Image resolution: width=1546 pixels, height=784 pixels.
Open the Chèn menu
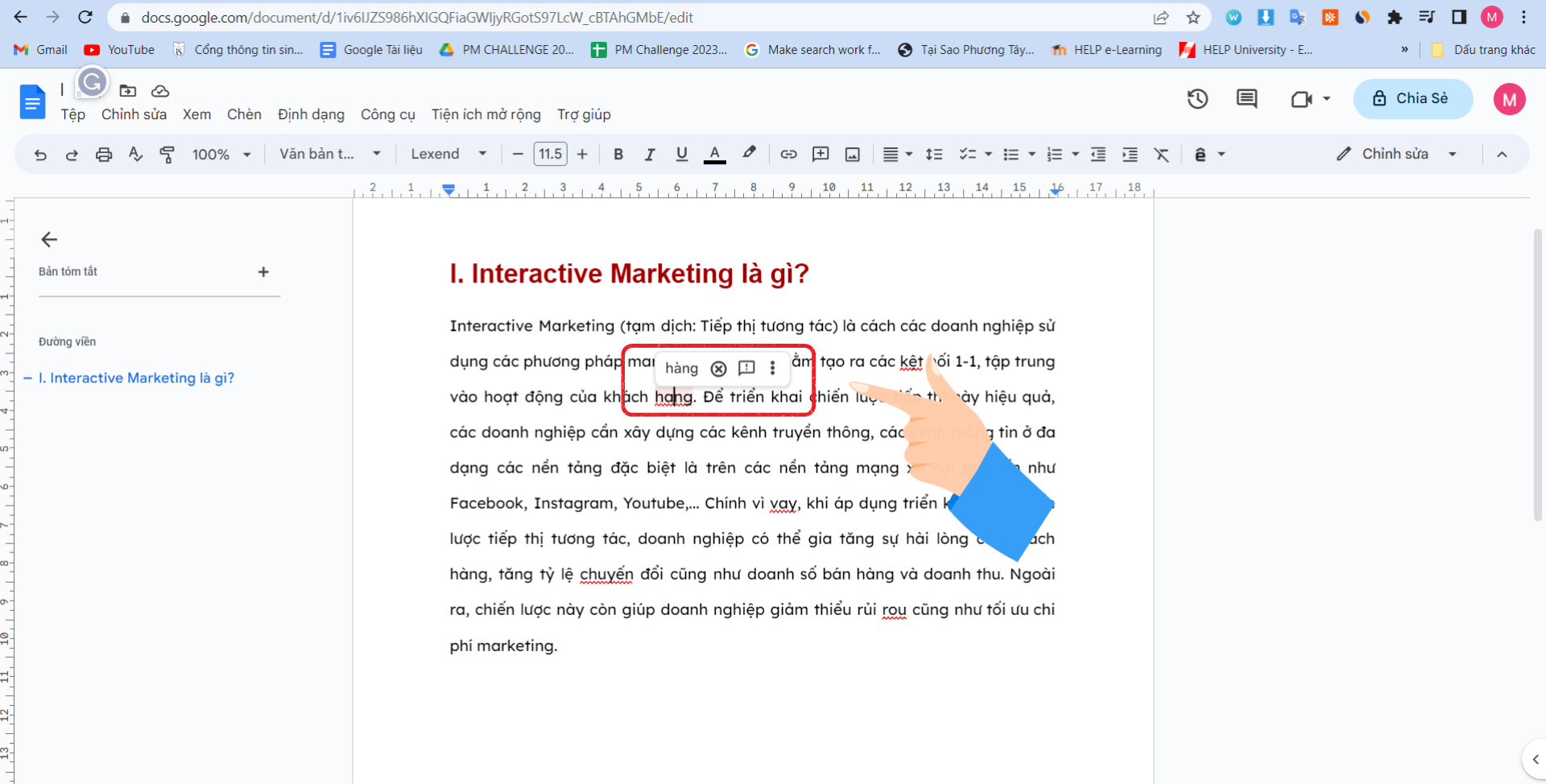[x=244, y=114]
